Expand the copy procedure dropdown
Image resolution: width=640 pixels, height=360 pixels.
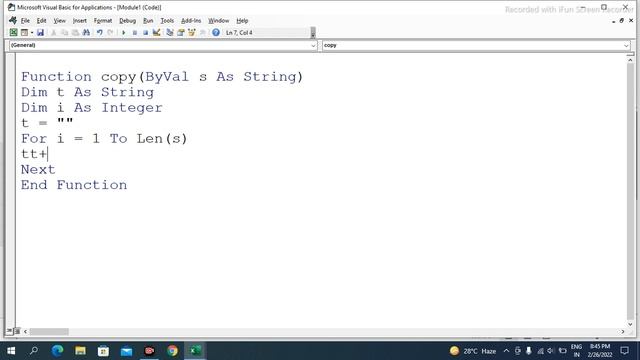click(x=626, y=45)
